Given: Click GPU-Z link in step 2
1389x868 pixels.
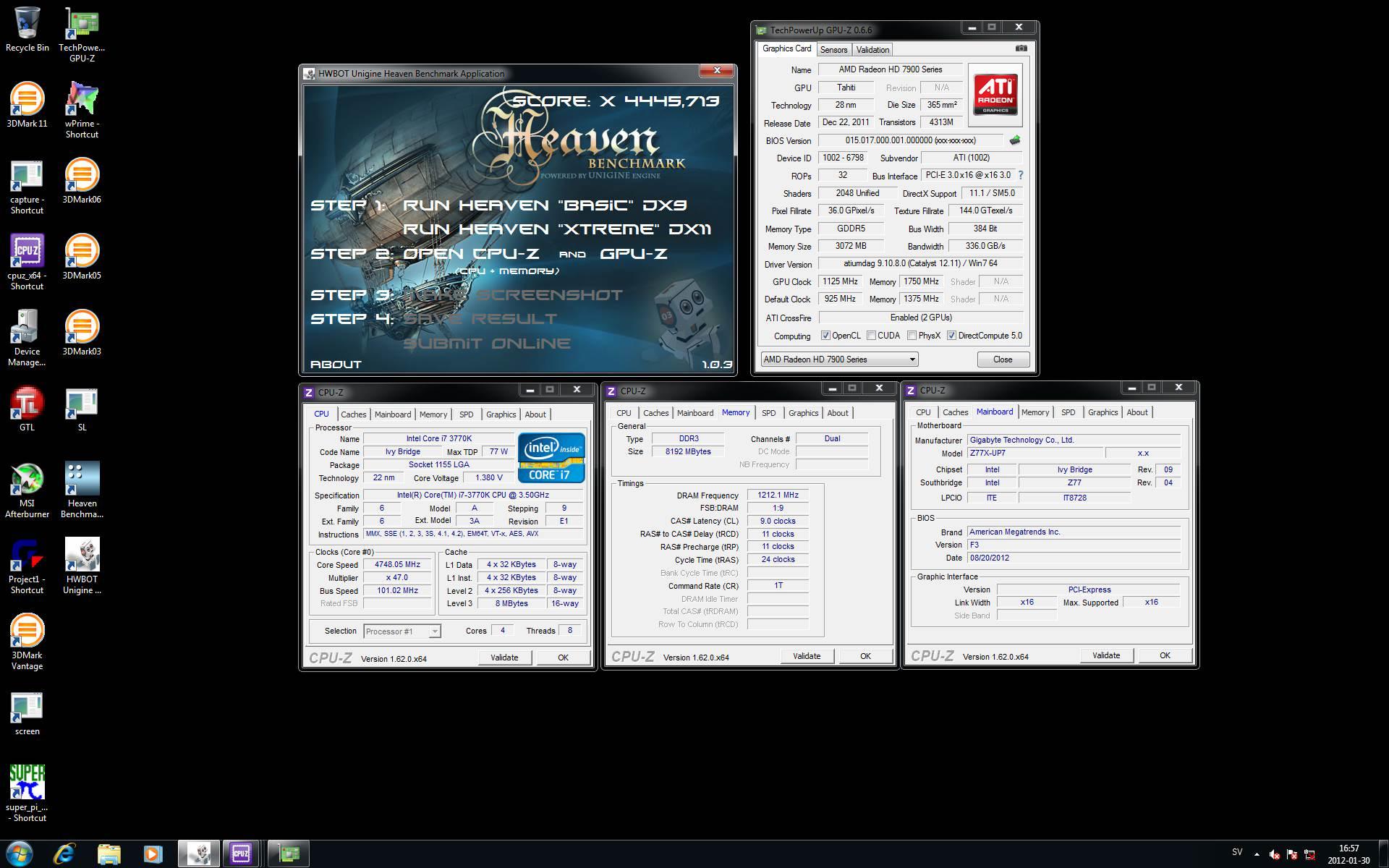Looking at the screenshot, I should coord(634,254).
